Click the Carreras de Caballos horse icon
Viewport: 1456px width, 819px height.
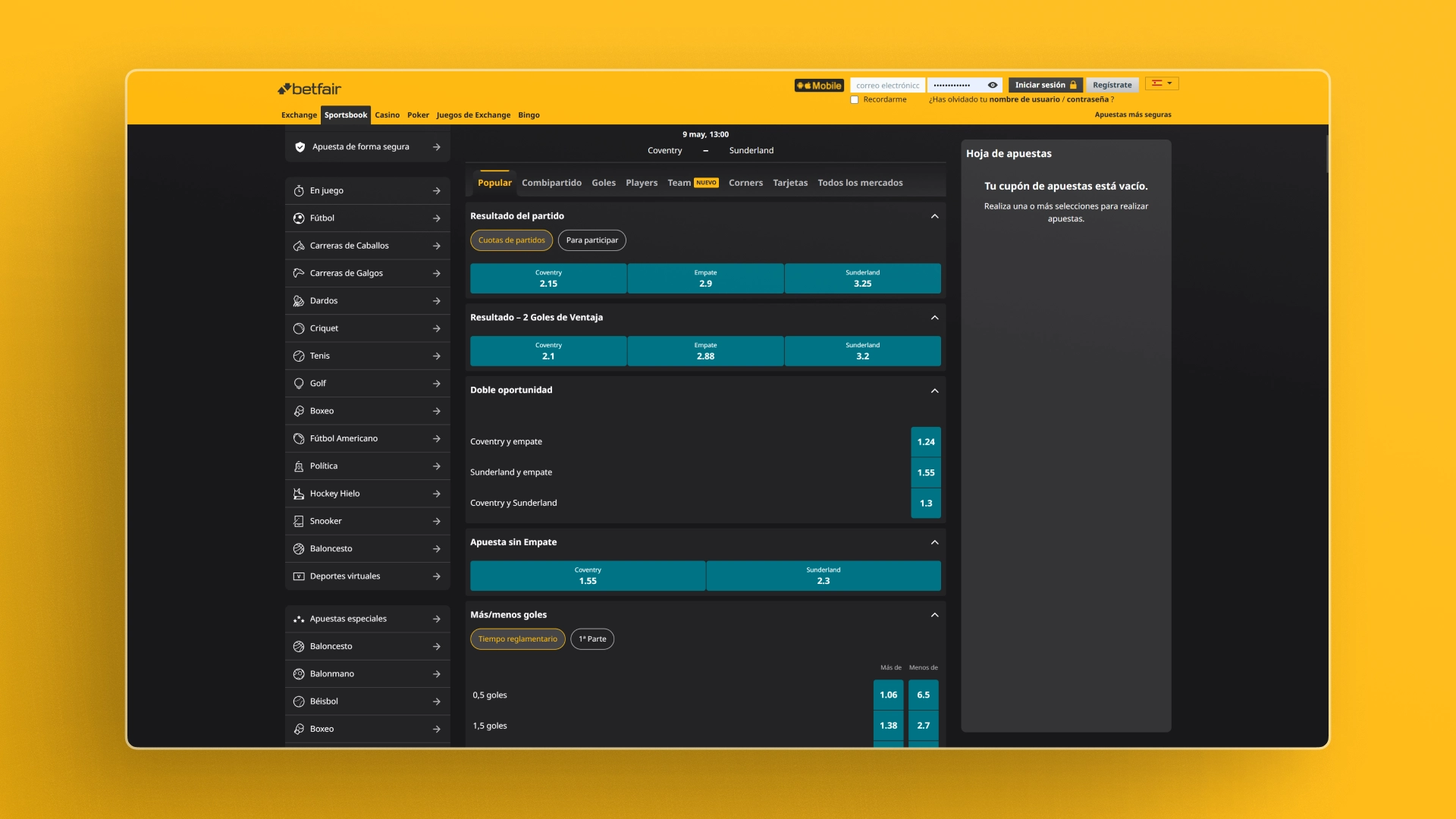[x=299, y=246]
